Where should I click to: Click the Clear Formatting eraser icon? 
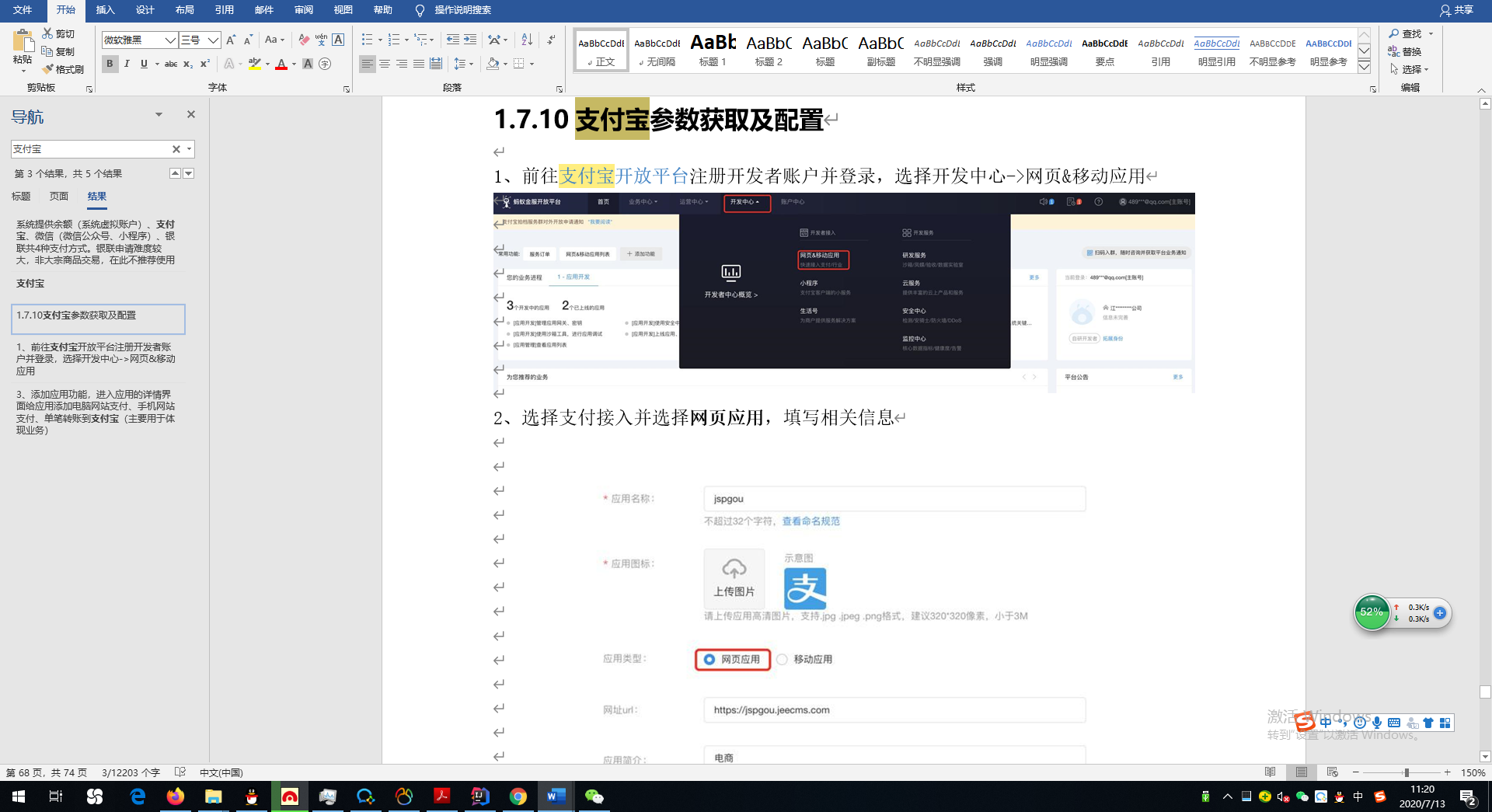coord(304,40)
